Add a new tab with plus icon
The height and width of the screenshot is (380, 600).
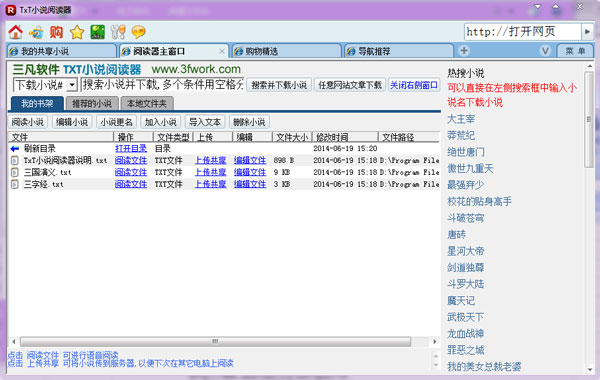(x=464, y=51)
